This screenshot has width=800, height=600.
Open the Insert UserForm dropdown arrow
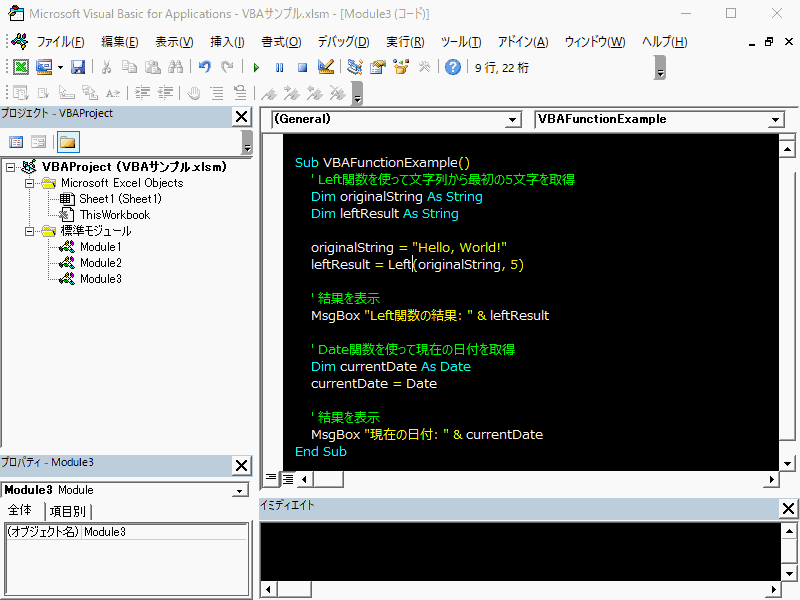click(60, 67)
